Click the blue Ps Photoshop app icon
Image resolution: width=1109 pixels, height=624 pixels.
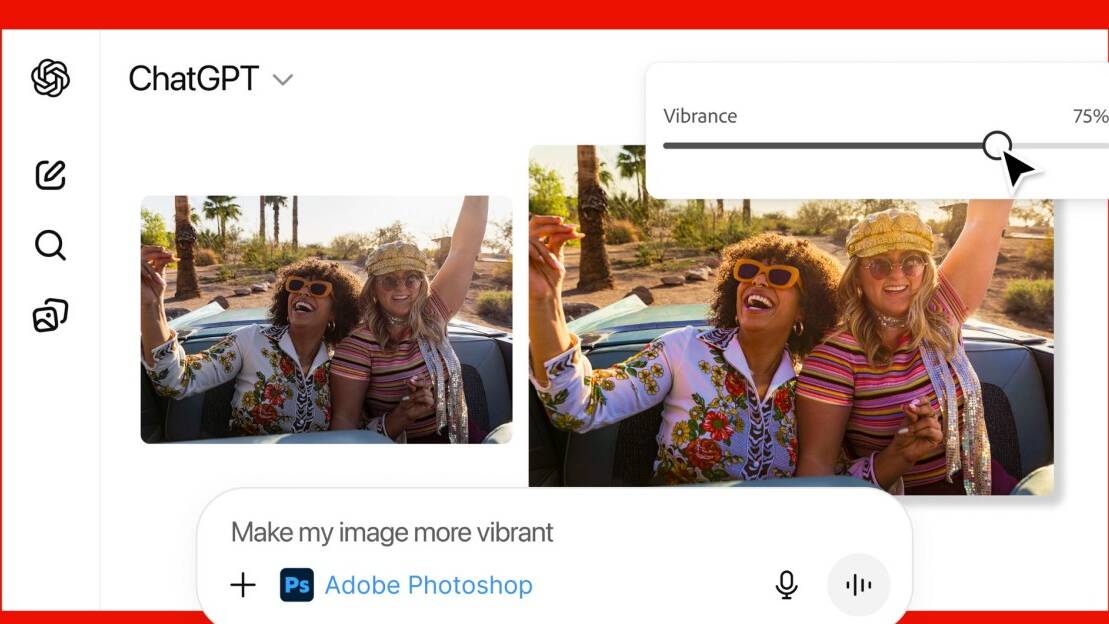tap(297, 585)
